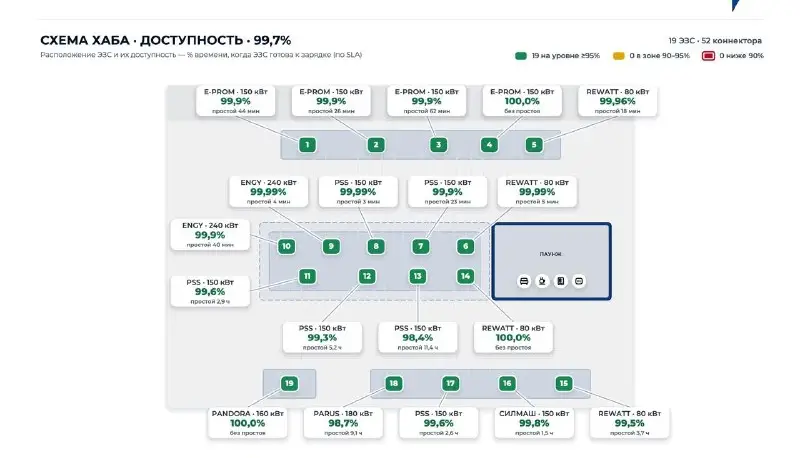800x458 pixels.
Task: Click the red legend swatch for below 90%
Action: (x=708, y=56)
